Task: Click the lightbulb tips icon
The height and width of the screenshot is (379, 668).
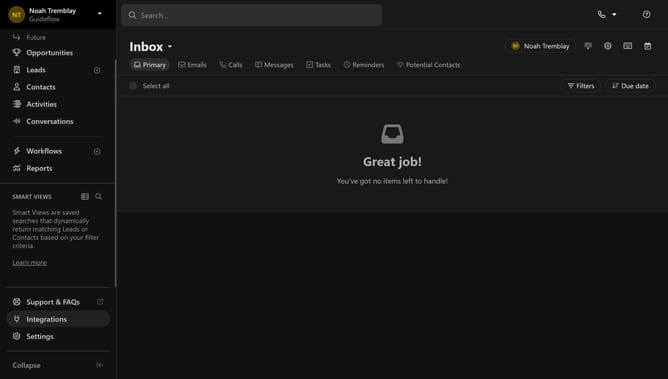Action: 588,46
